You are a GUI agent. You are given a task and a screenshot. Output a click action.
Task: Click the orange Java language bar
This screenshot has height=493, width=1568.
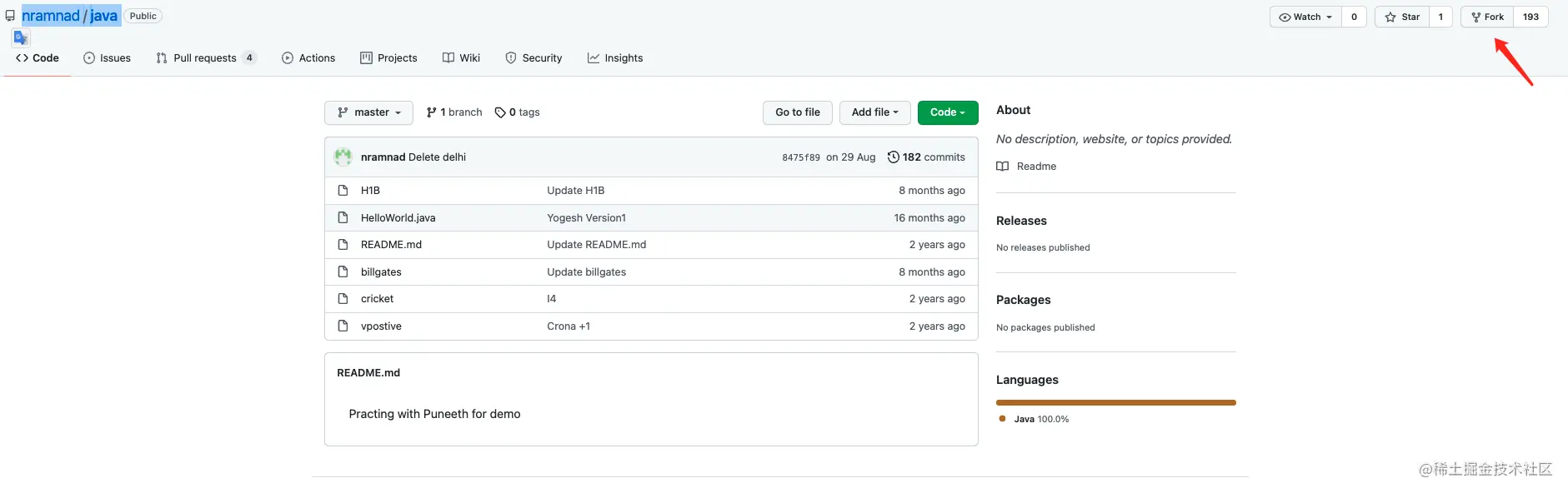pos(1115,403)
